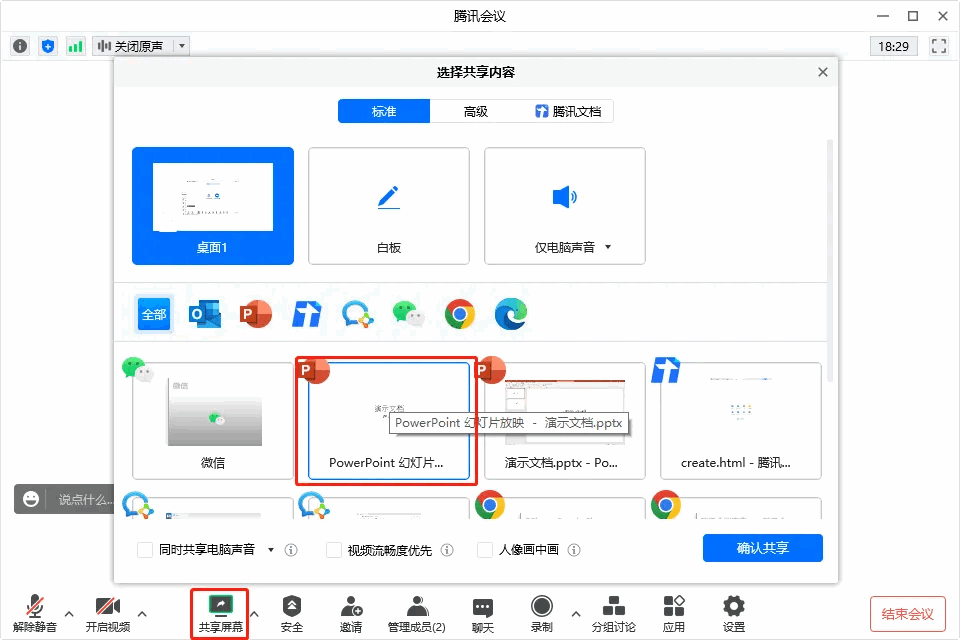
Task: Click the emoji smiley icon
Action: pos(31,499)
